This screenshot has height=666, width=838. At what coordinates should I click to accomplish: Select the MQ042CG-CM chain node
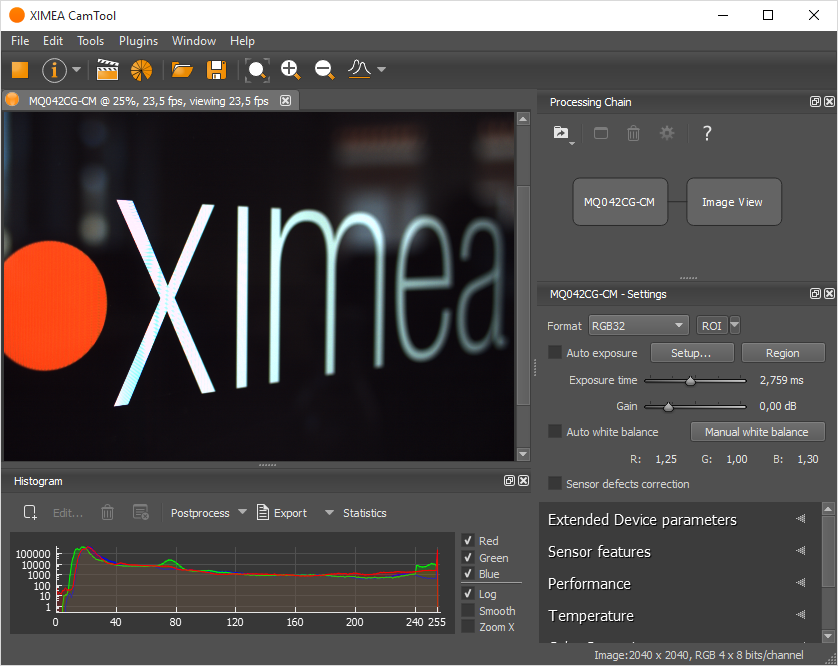click(x=620, y=202)
